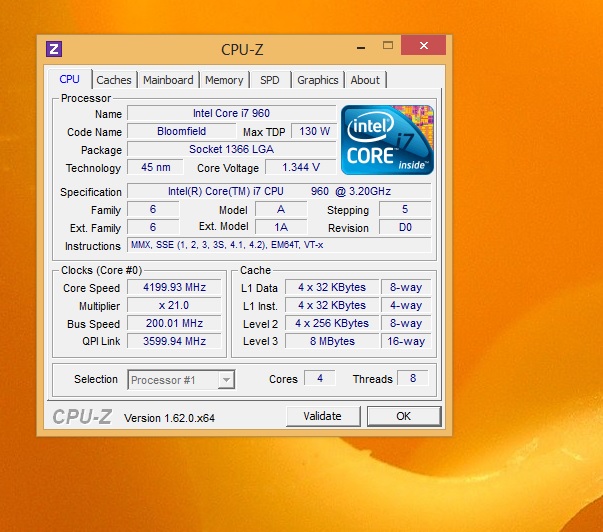This screenshot has width=603, height=532.
Task: Click the OK button
Action: coord(403,416)
